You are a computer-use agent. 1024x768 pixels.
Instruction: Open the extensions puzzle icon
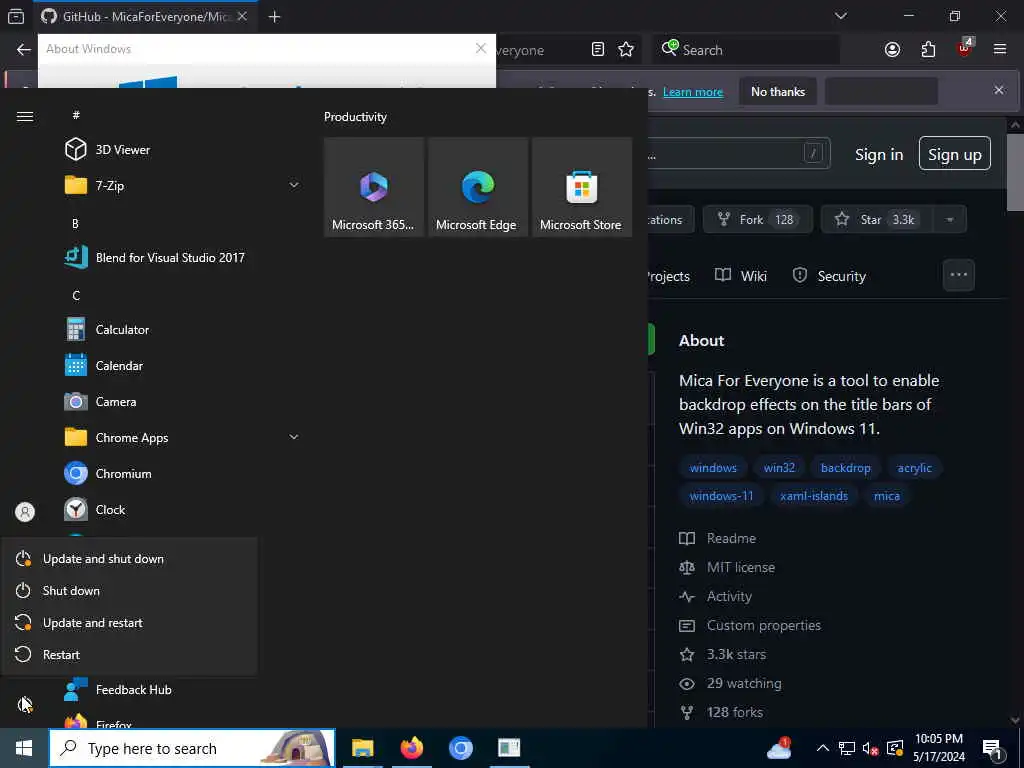pos(928,50)
